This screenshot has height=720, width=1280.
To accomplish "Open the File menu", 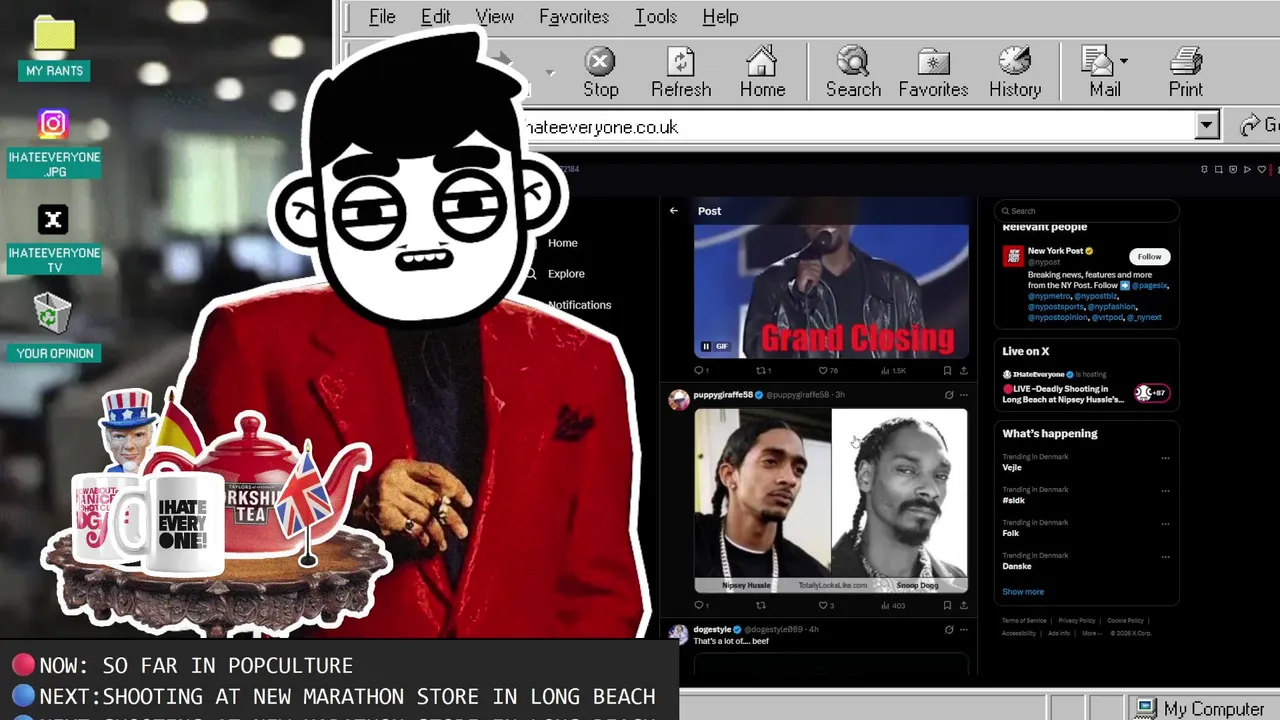I will [x=382, y=17].
